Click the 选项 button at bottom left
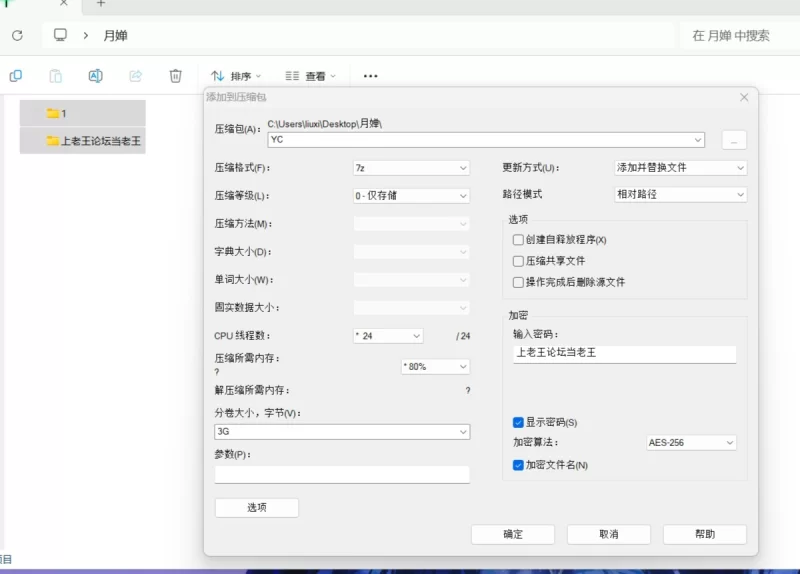The image size is (800, 574). coord(257,508)
